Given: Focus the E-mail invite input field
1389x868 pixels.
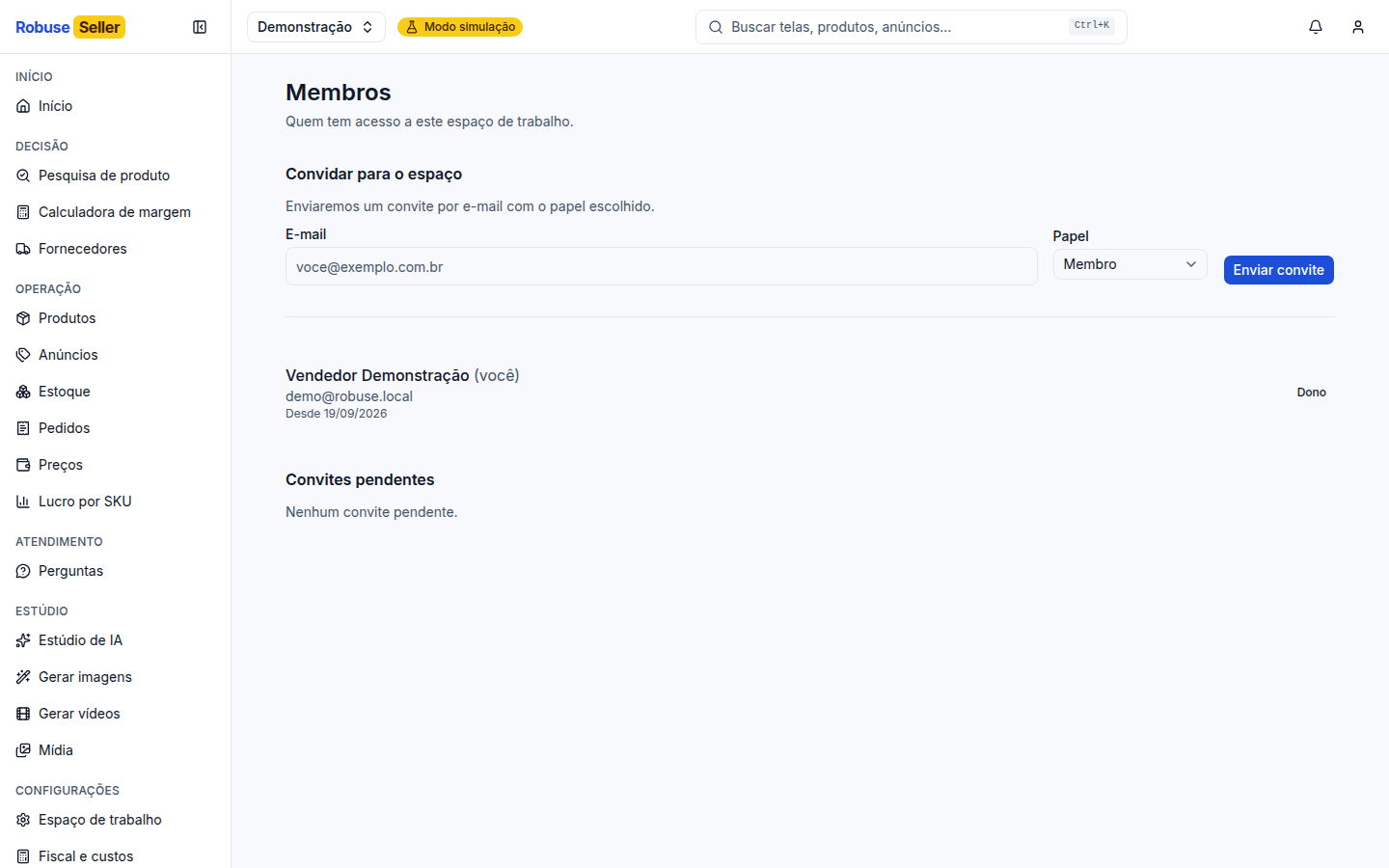Looking at the screenshot, I should pos(662,266).
